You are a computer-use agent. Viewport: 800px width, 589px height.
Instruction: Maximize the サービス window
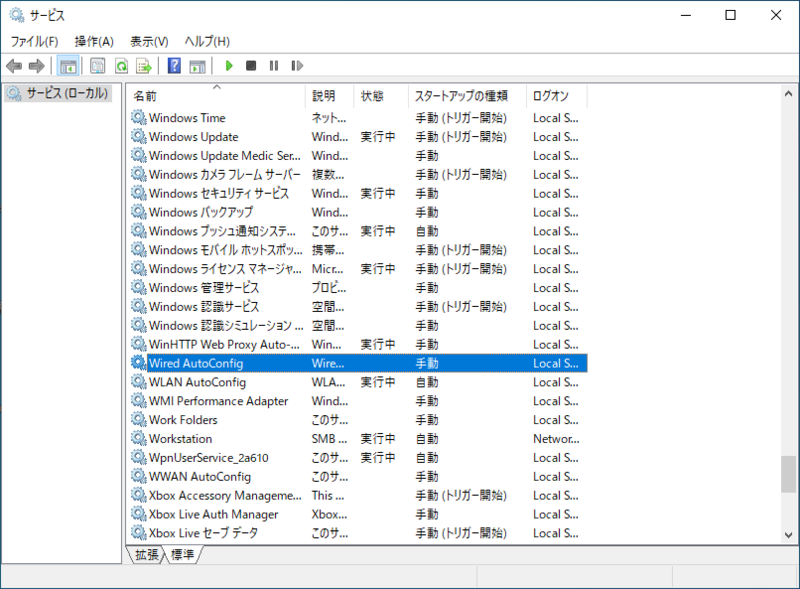(x=731, y=15)
